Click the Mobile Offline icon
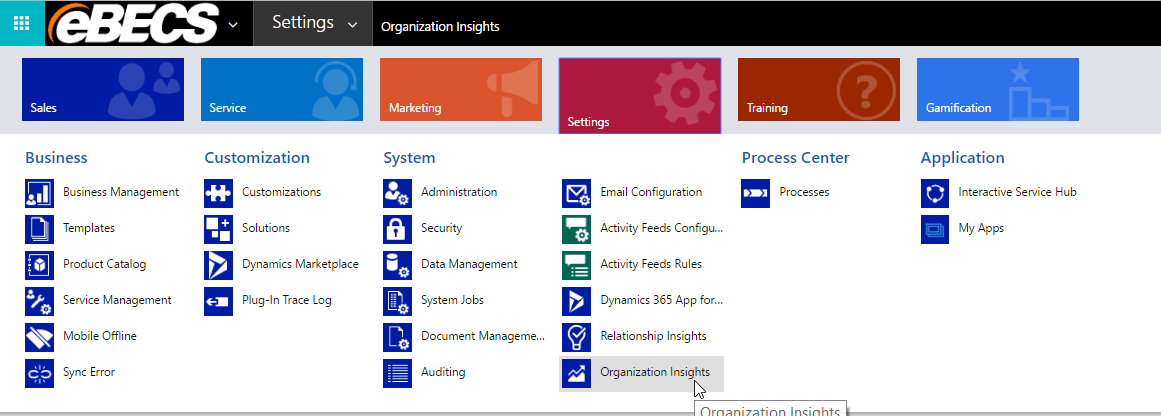The image size is (1161, 416). (39, 337)
